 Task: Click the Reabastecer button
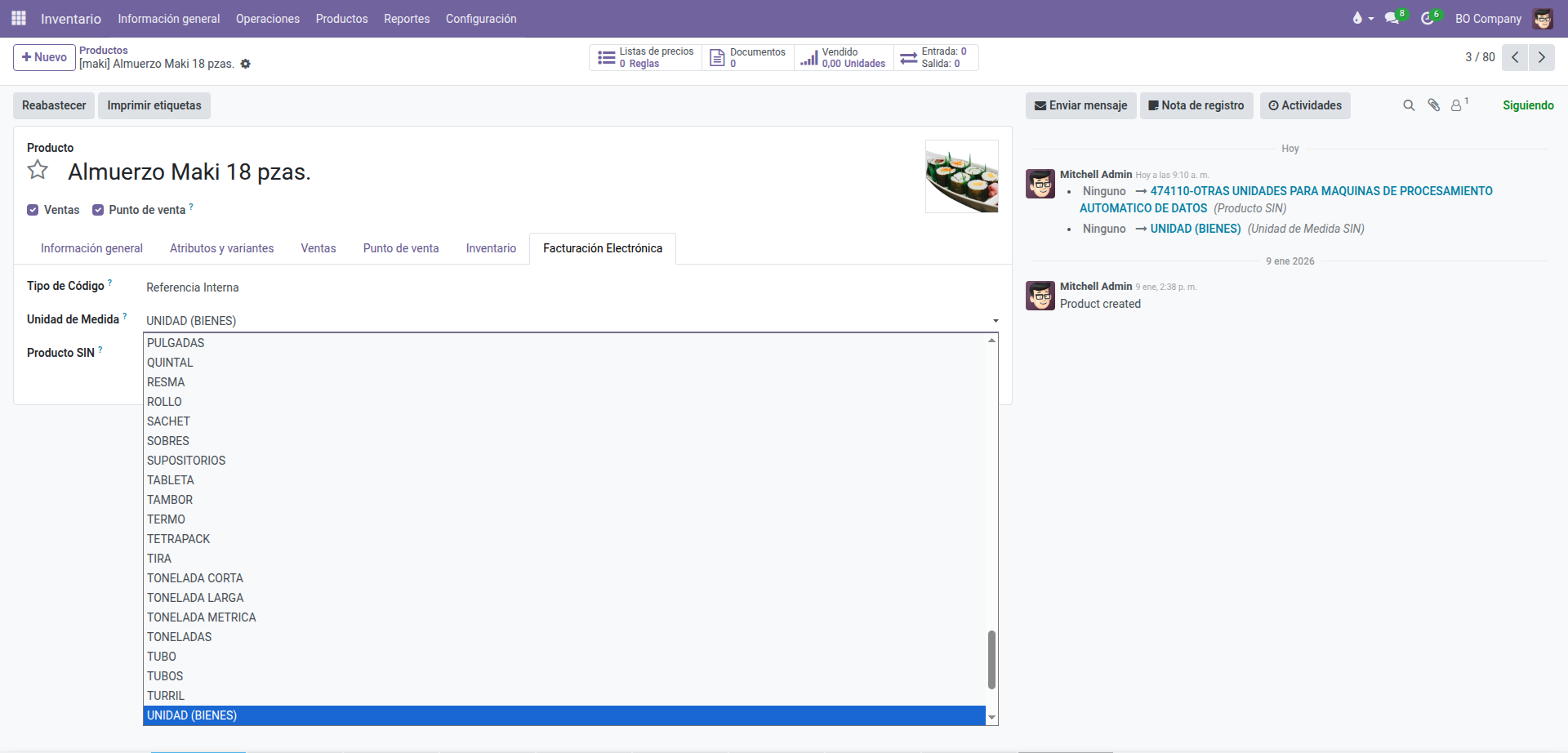54,105
